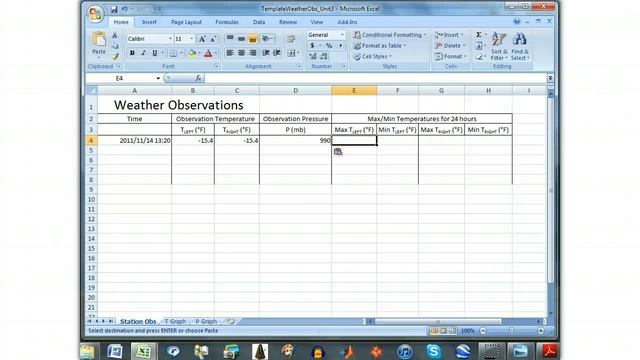The image size is (640, 360).
Task: Open the Name Box dropdown arrow
Action: 158,78
